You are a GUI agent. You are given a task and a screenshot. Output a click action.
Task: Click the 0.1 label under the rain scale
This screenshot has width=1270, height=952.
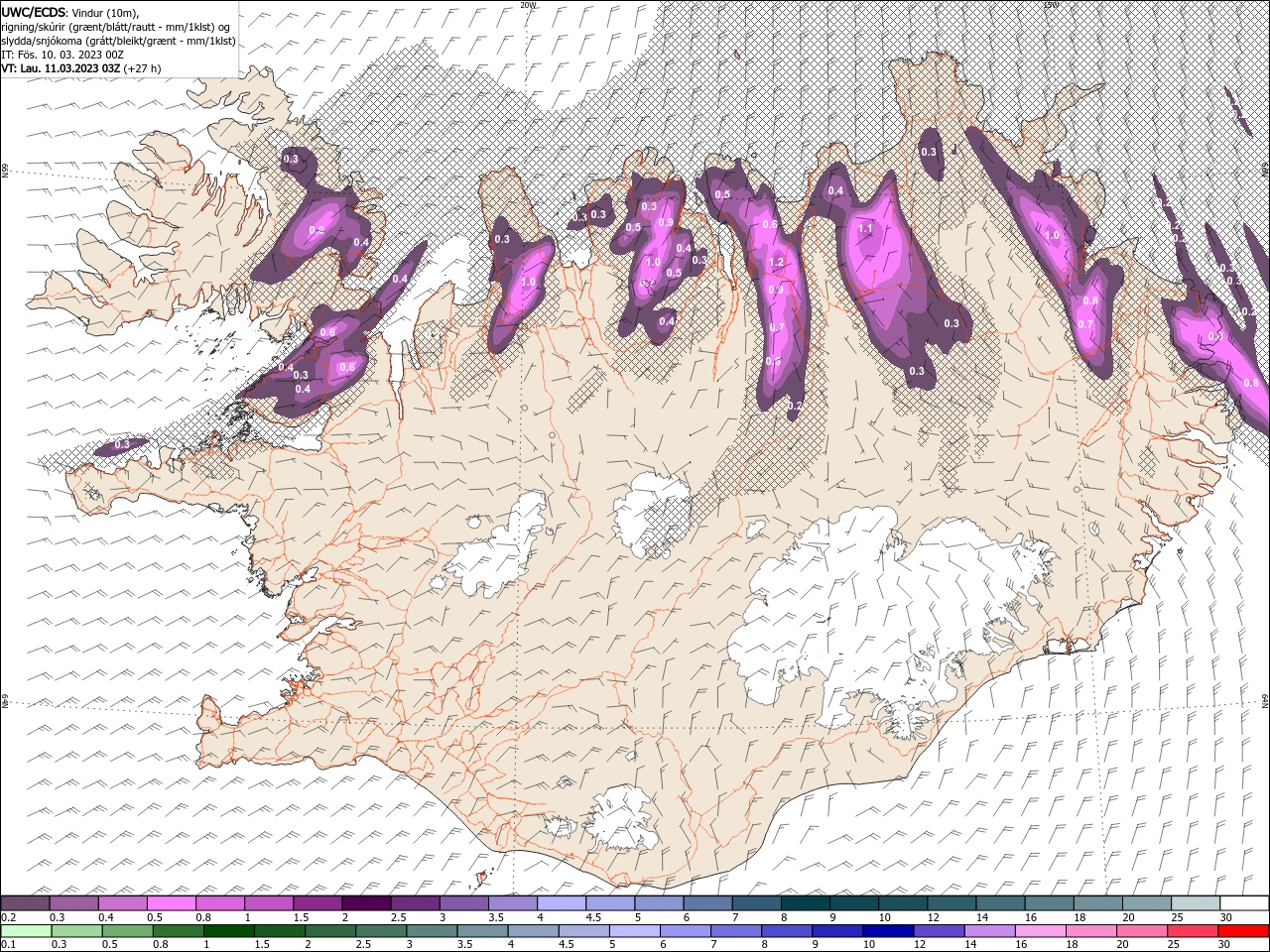(x=7, y=944)
